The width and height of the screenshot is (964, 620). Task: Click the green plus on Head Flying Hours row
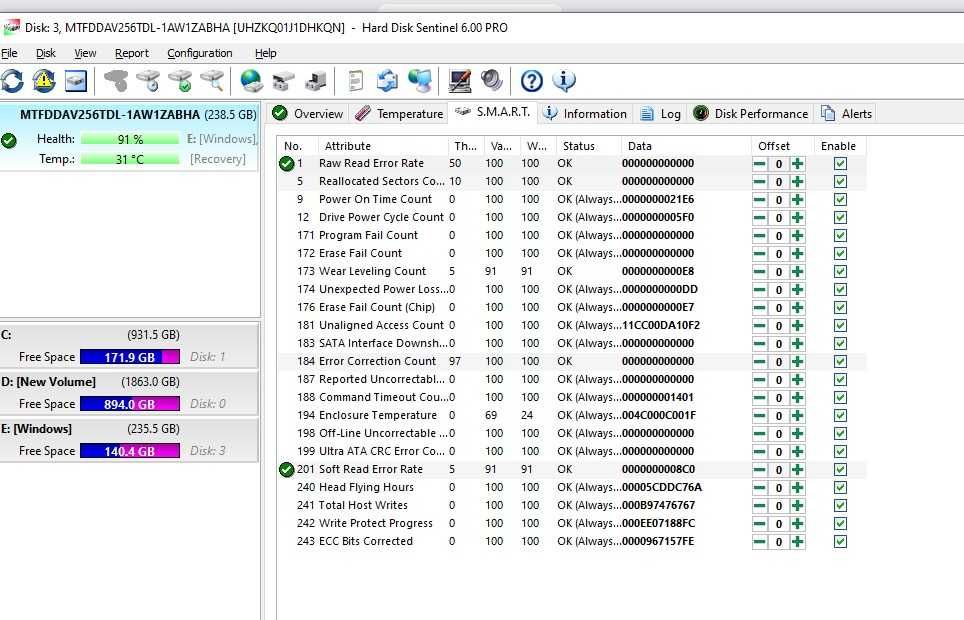797,488
